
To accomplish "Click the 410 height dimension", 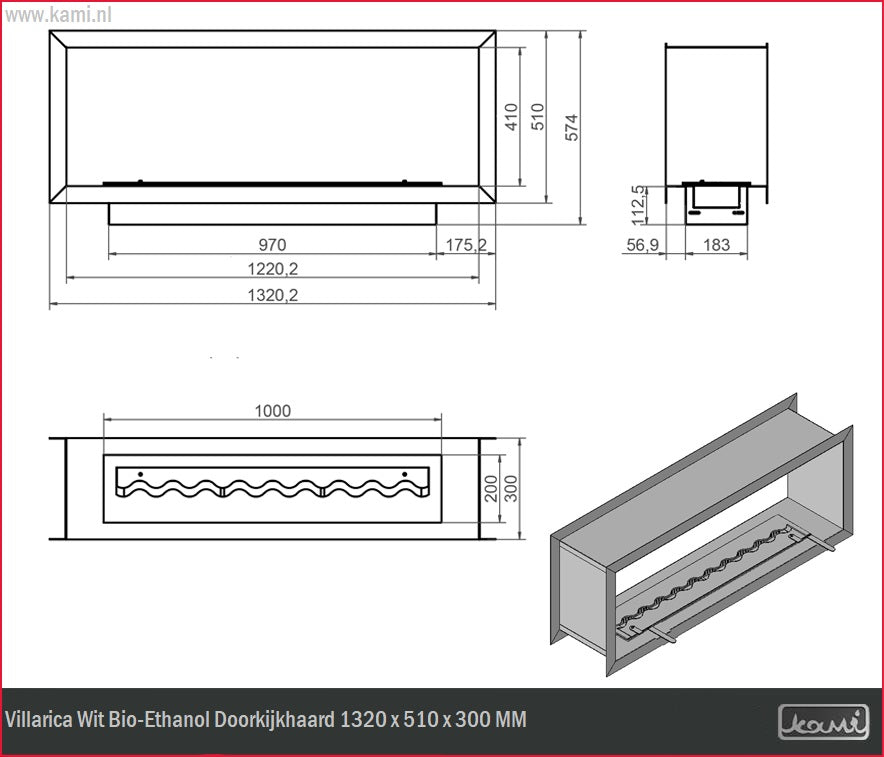I will click(x=511, y=117).
